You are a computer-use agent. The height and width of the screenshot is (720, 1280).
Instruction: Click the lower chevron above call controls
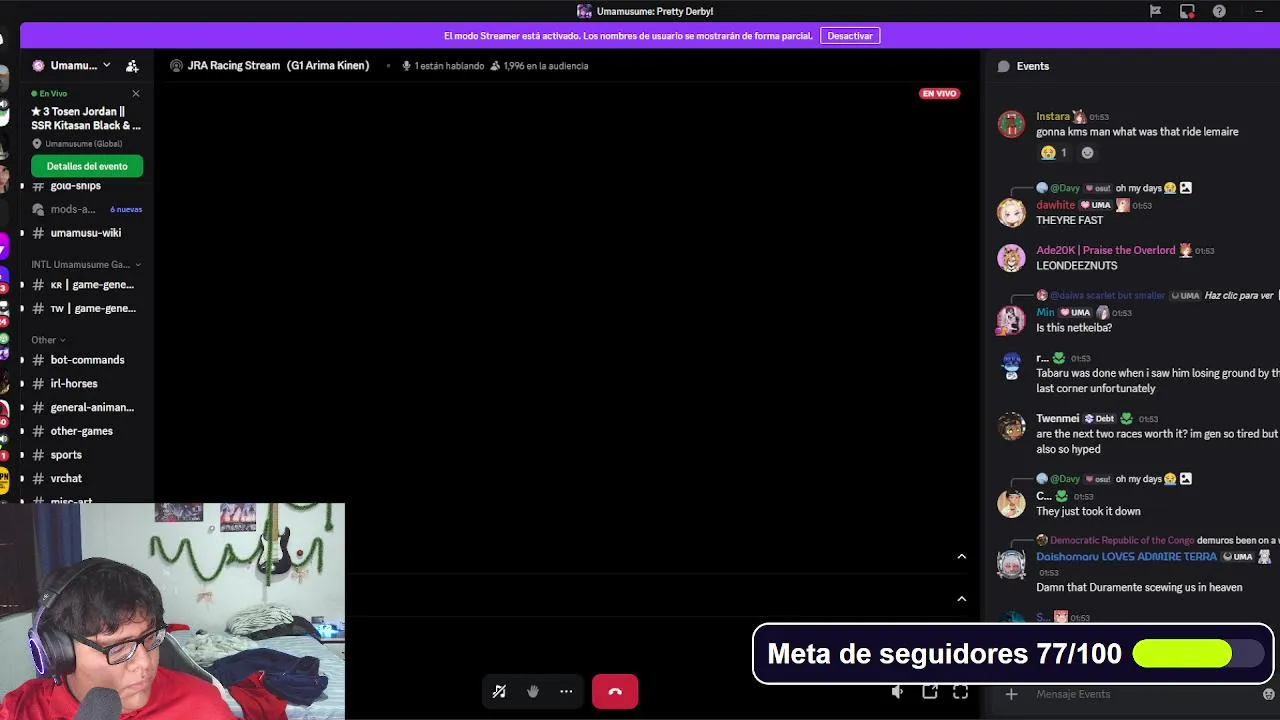pyautogui.click(x=962, y=599)
